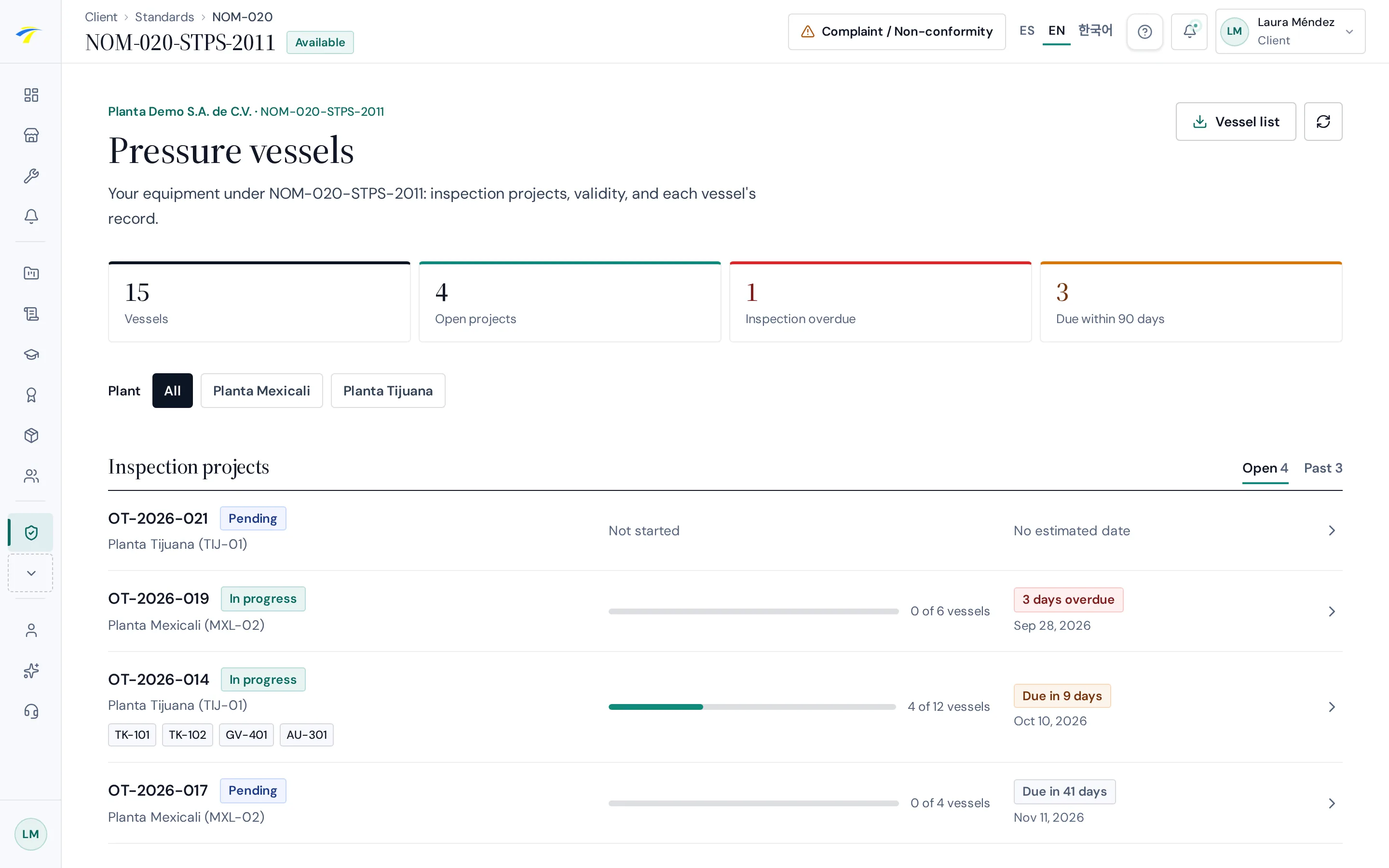Screen dimensions: 1389x868
Task: Open the folder chart icon in sidebar
Action: (x=31, y=273)
